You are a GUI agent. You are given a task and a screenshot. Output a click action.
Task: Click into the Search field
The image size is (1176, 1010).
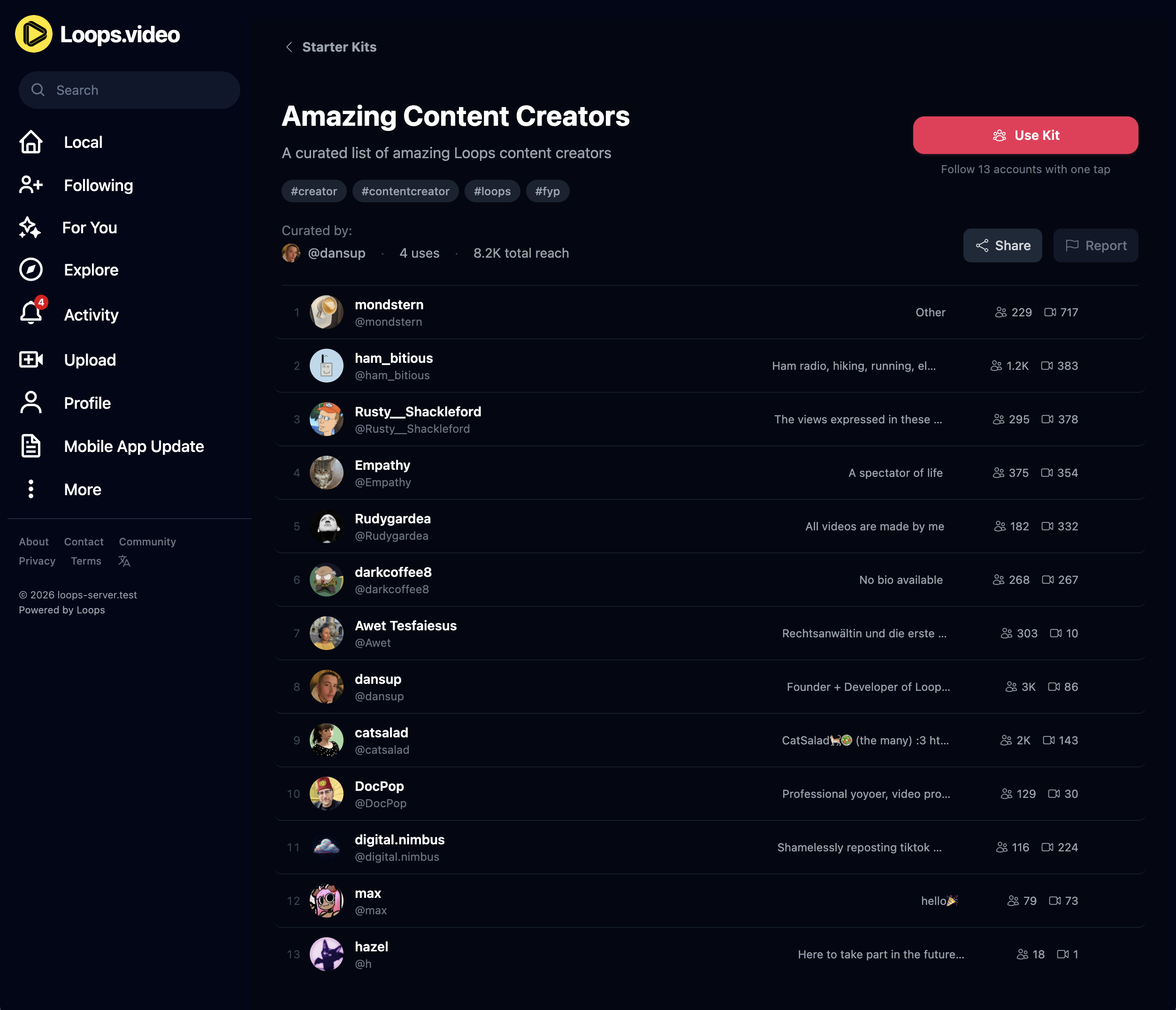coord(130,90)
